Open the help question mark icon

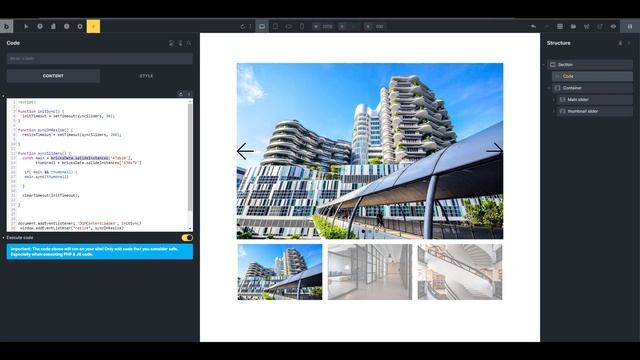(40, 27)
